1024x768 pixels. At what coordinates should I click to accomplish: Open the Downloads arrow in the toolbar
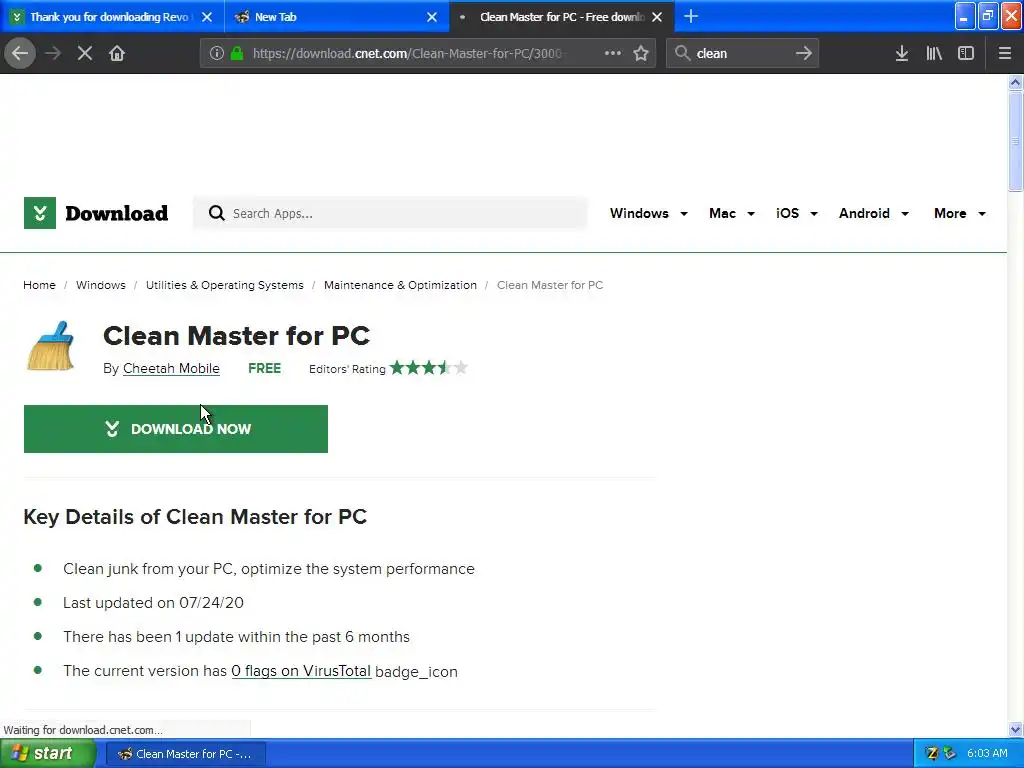(x=902, y=53)
